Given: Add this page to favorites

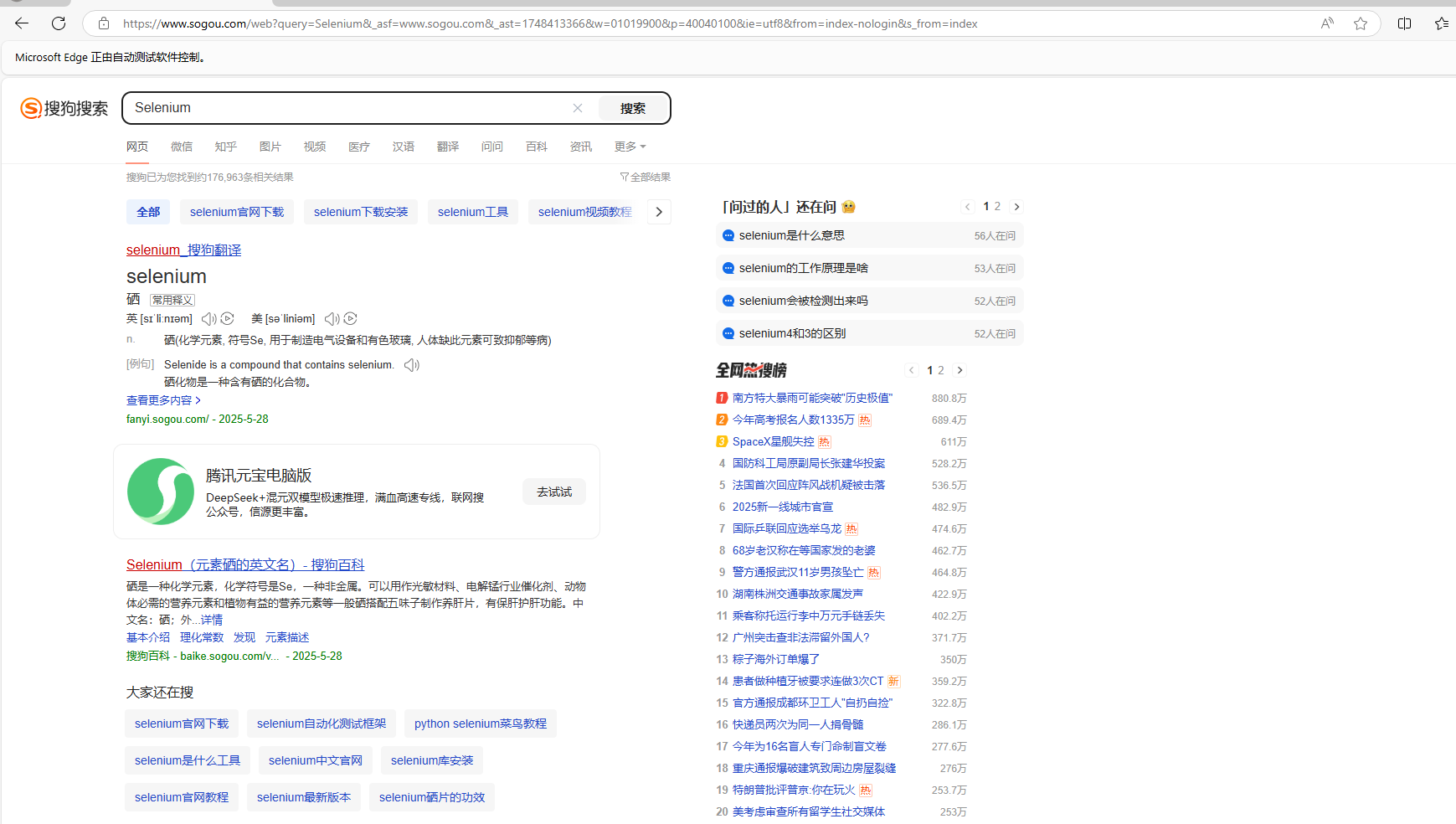Looking at the screenshot, I should [x=1361, y=23].
